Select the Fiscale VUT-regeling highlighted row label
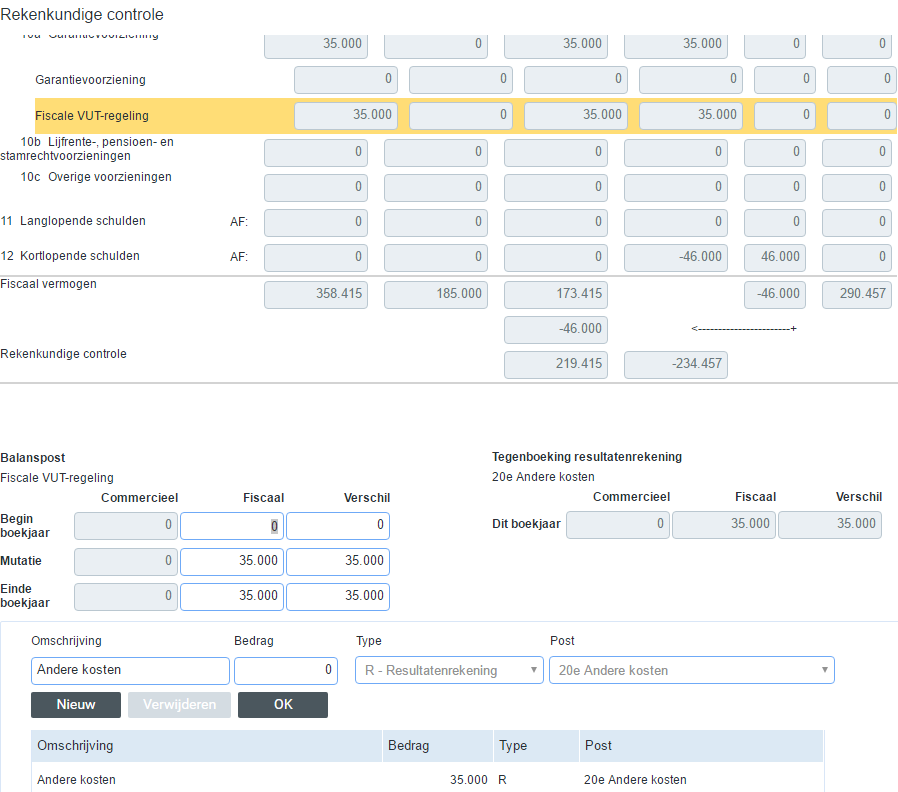898x792 pixels. pyautogui.click(x=92, y=116)
